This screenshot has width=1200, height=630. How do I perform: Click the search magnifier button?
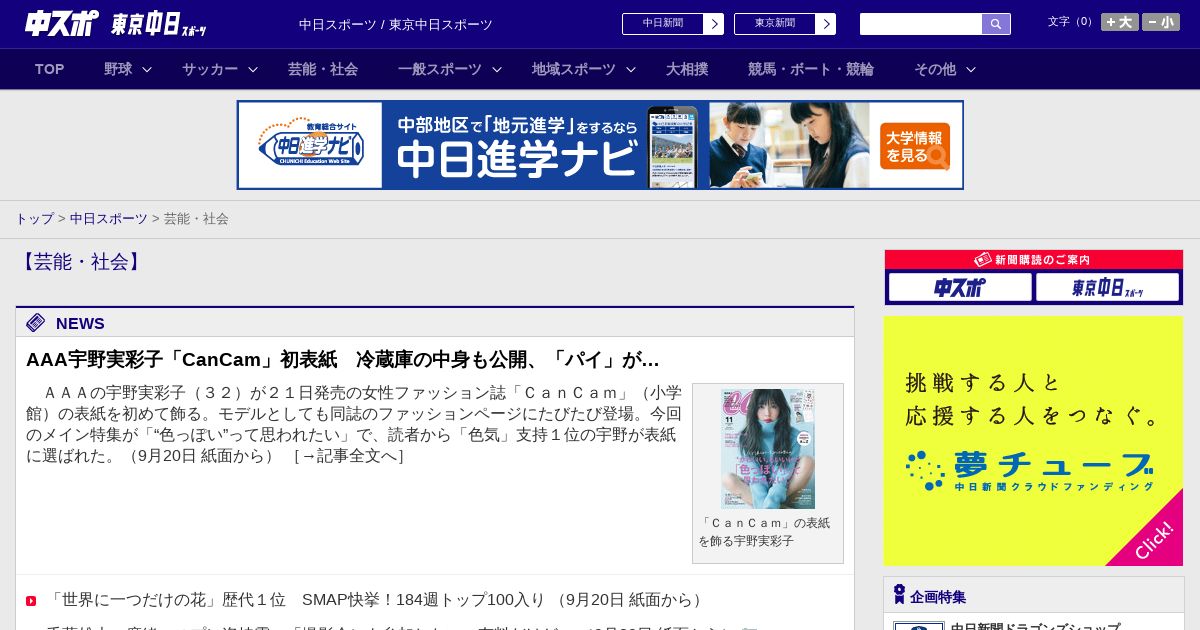pyautogui.click(x=996, y=24)
